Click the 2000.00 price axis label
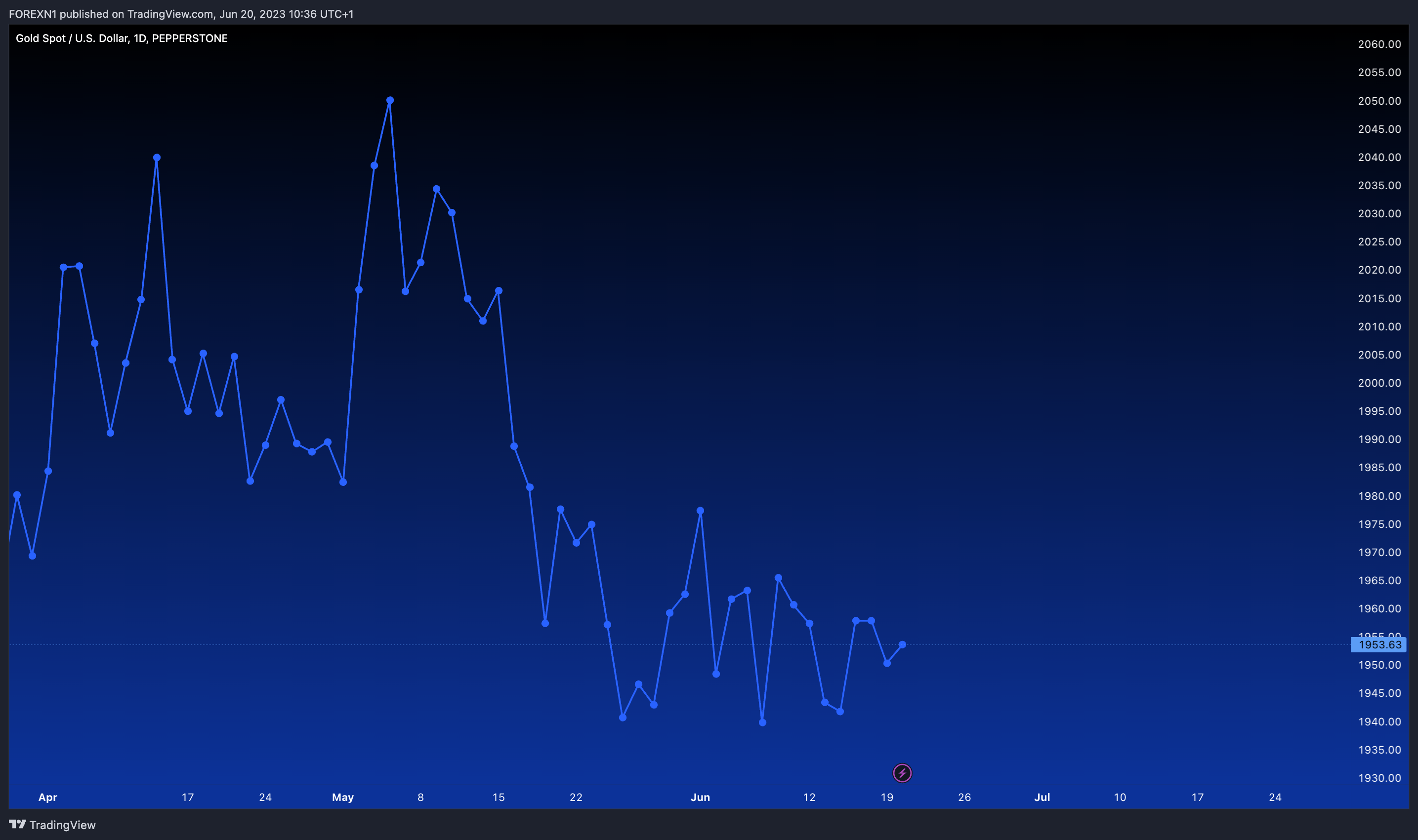Viewport: 1418px width, 840px height. [x=1379, y=383]
